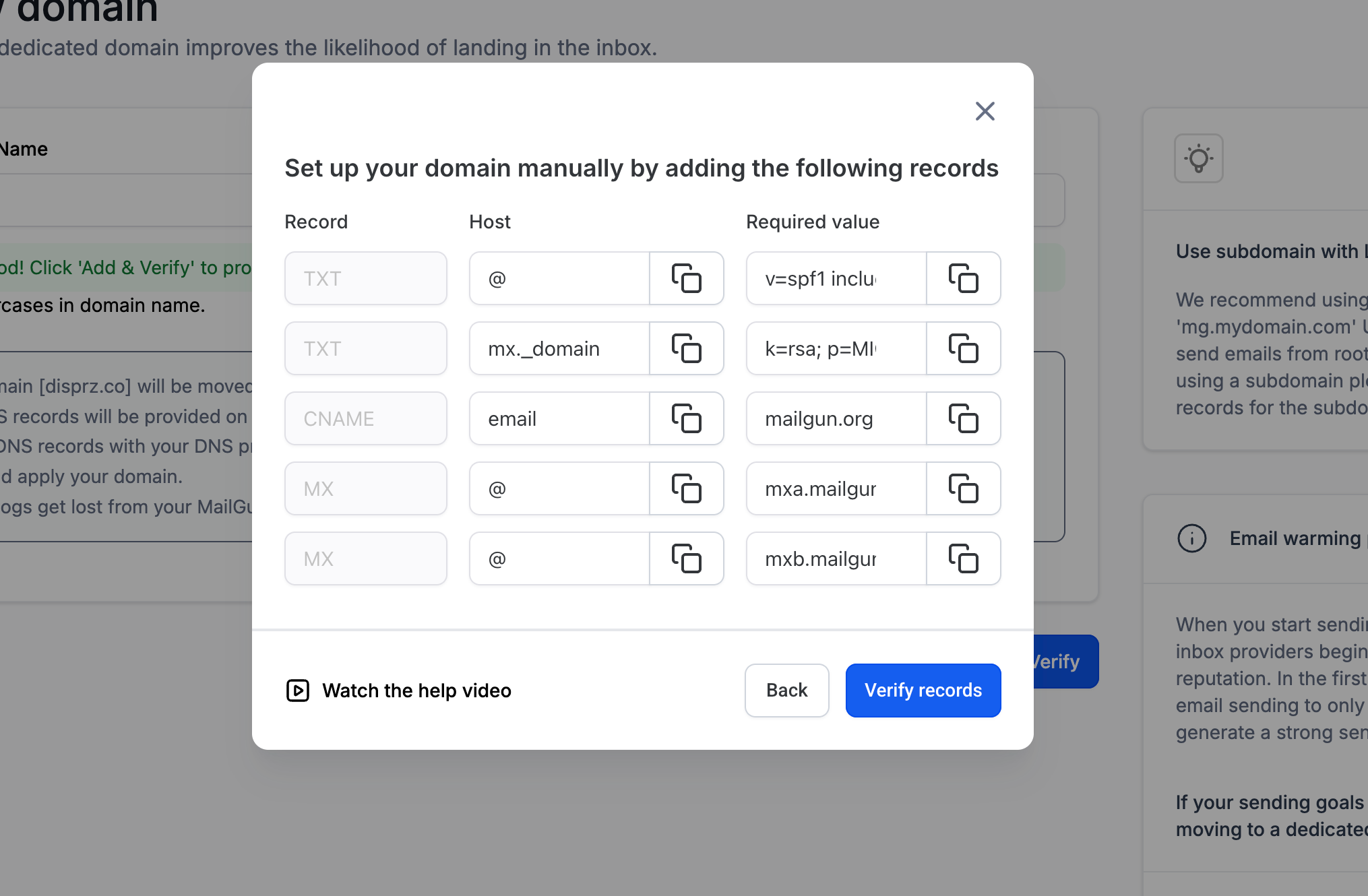Click the video play icon next to help text

click(x=297, y=691)
